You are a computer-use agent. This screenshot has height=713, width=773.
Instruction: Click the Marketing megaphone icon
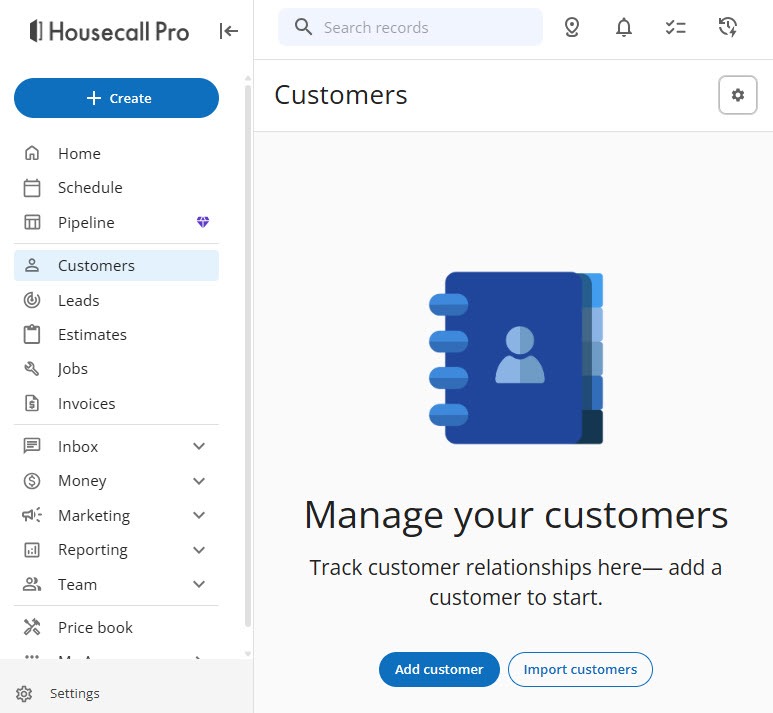(x=32, y=515)
